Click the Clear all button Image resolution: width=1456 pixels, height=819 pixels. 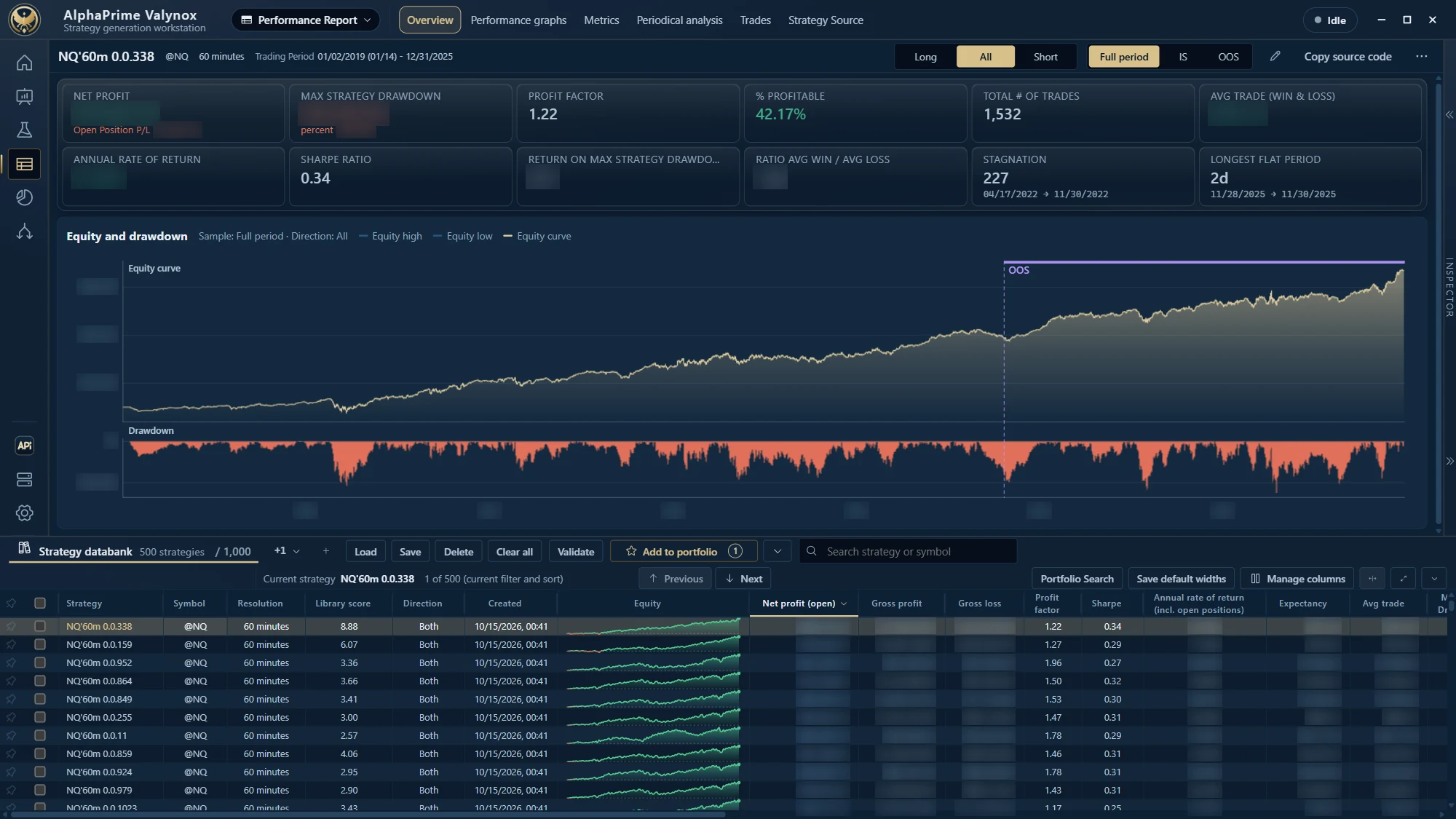click(514, 551)
